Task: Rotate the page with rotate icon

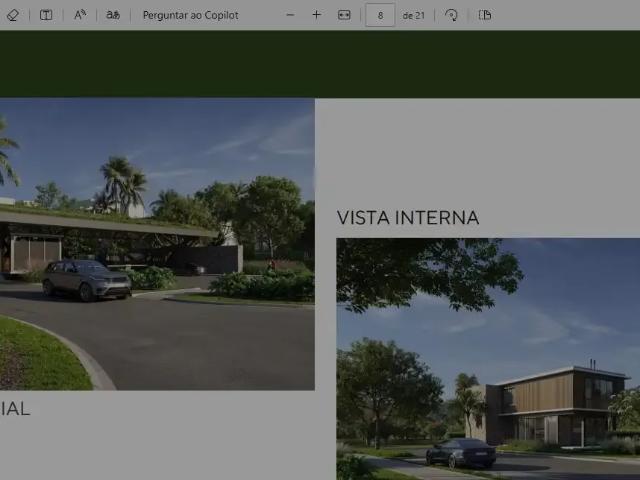Action: [x=451, y=15]
